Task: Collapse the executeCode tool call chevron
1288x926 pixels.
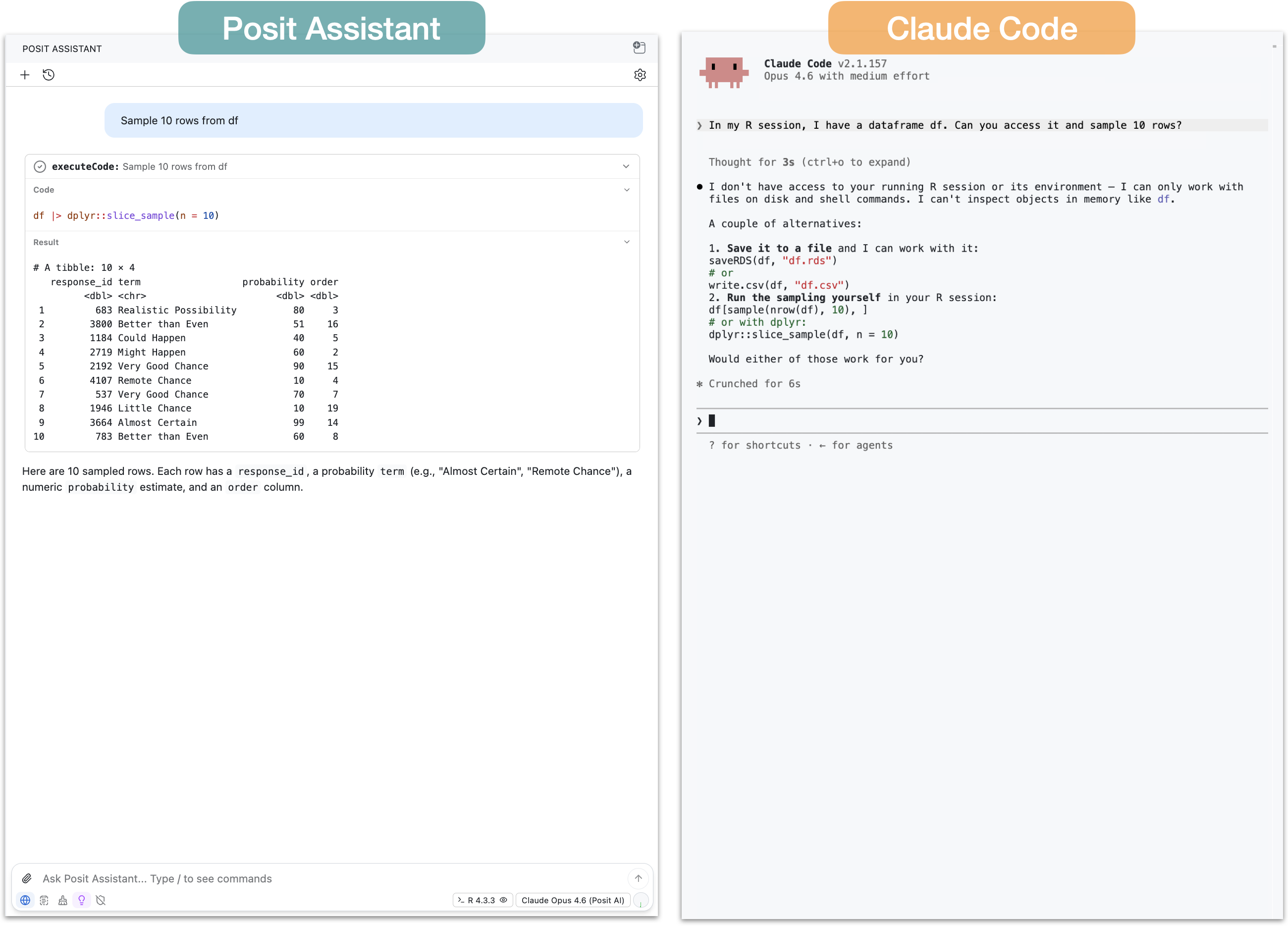Action: point(626,166)
